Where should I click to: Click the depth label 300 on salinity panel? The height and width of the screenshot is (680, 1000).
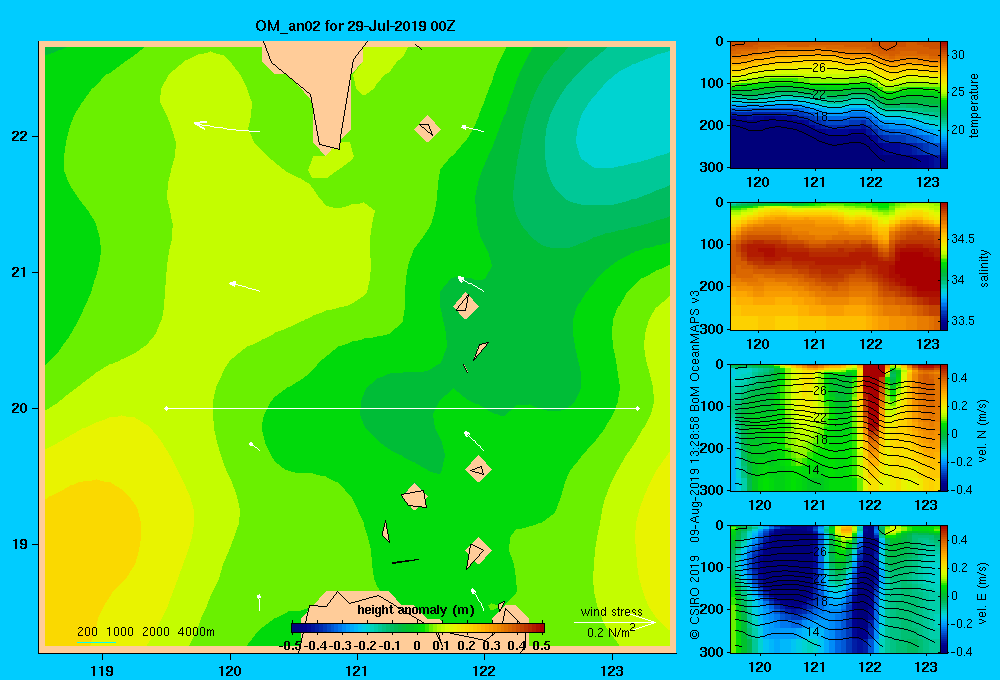click(714, 329)
